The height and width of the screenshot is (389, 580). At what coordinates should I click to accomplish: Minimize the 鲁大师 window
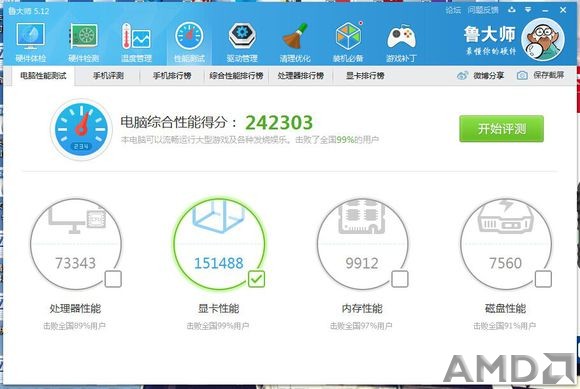click(x=545, y=10)
